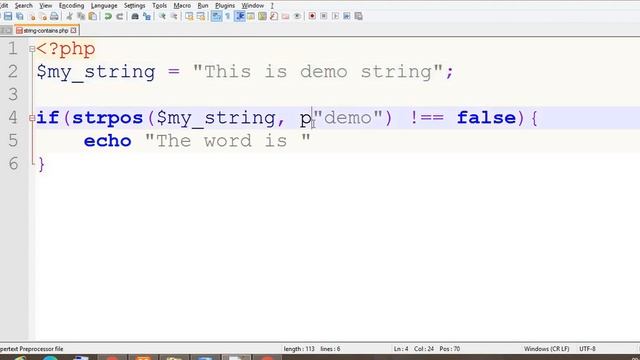Click the Zoom Out toolbar icon
Viewport: 640px width, 360px height.
(174, 16)
